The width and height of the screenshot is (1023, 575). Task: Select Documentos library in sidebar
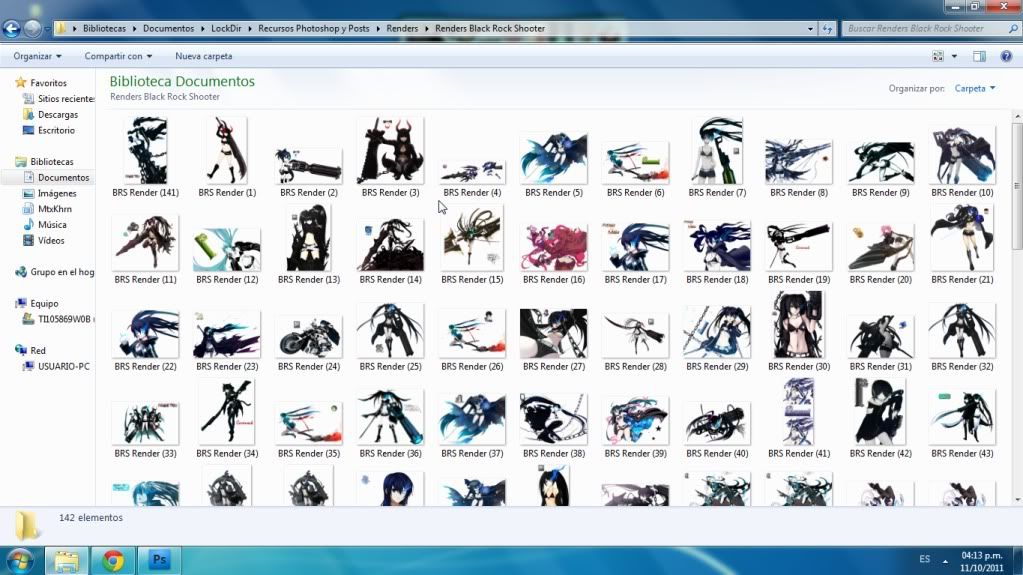[x=56, y=178]
